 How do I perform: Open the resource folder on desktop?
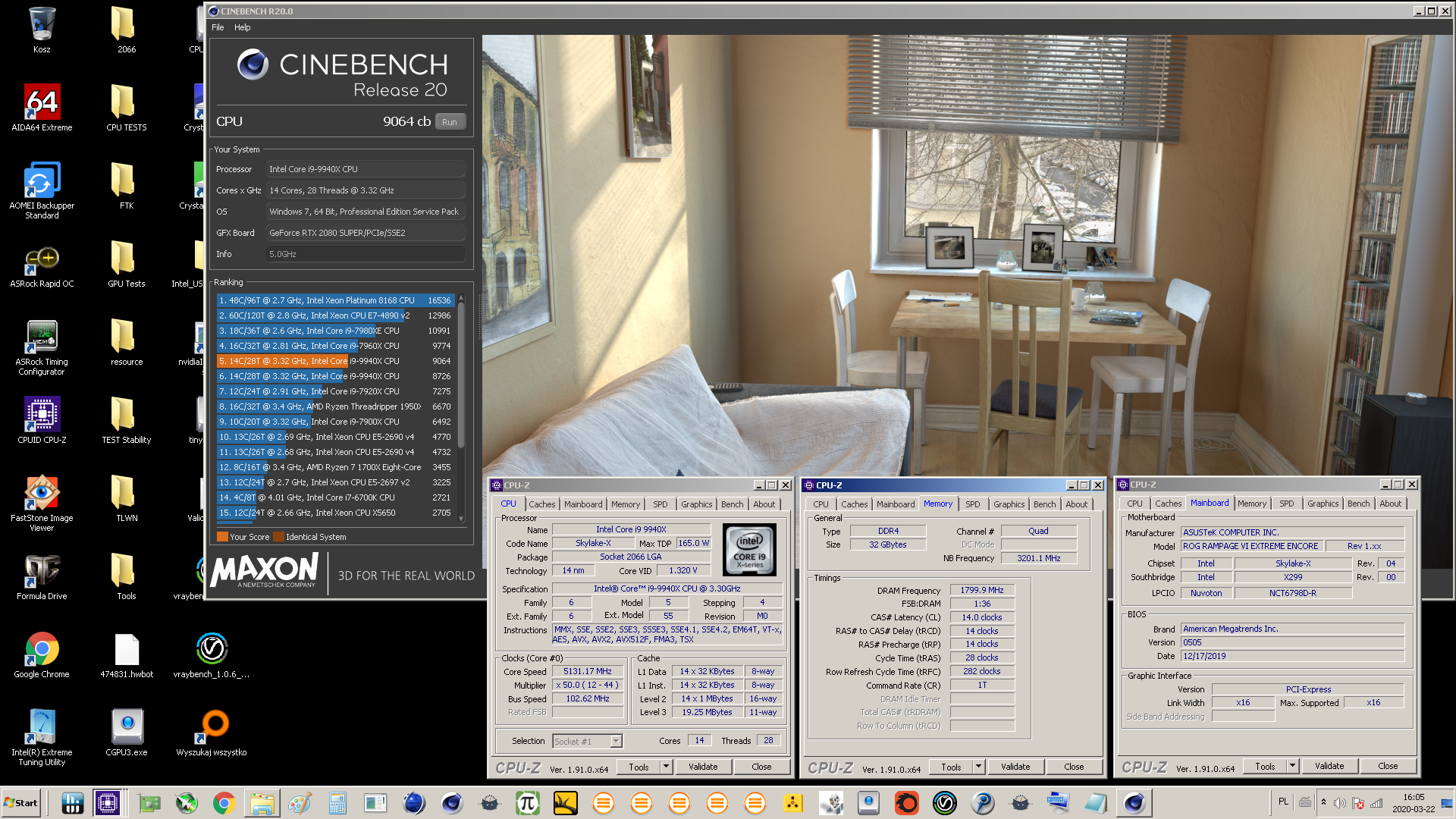(x=127, y=342)
